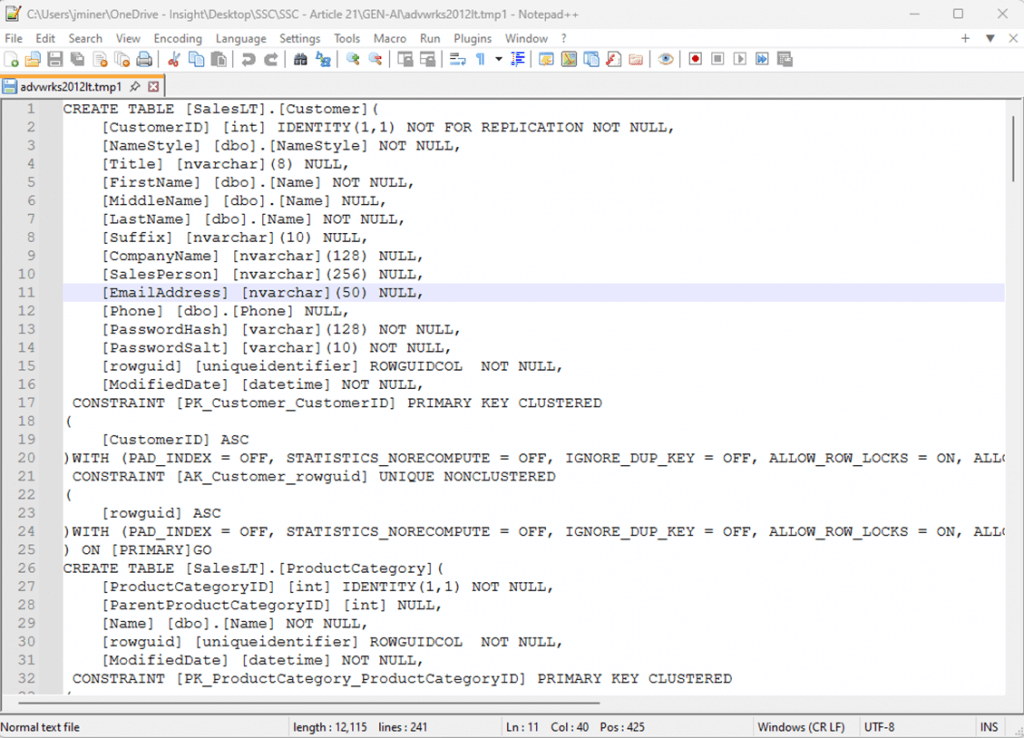Click the Close All toolbar icon
The height and width of the screenshot is (738, 1024).
tap(122, 59)
